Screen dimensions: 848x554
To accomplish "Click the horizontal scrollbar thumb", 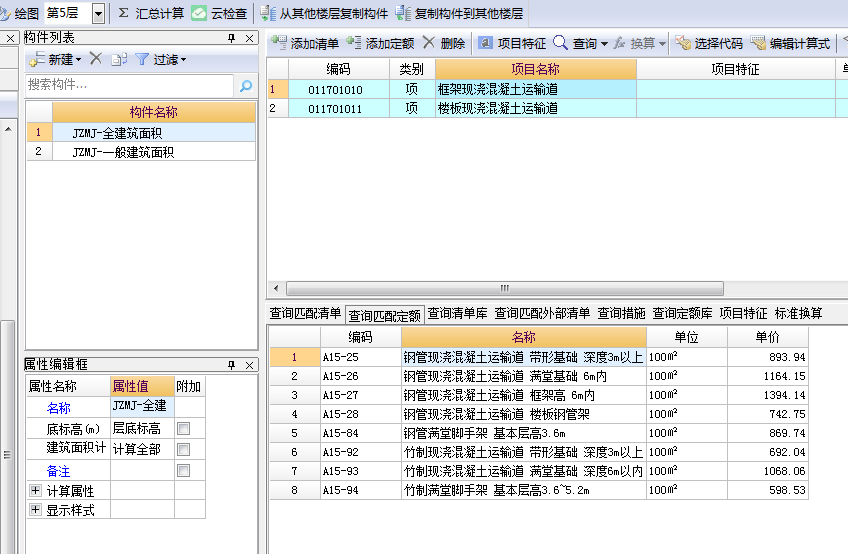I will [x=505, y=288].
